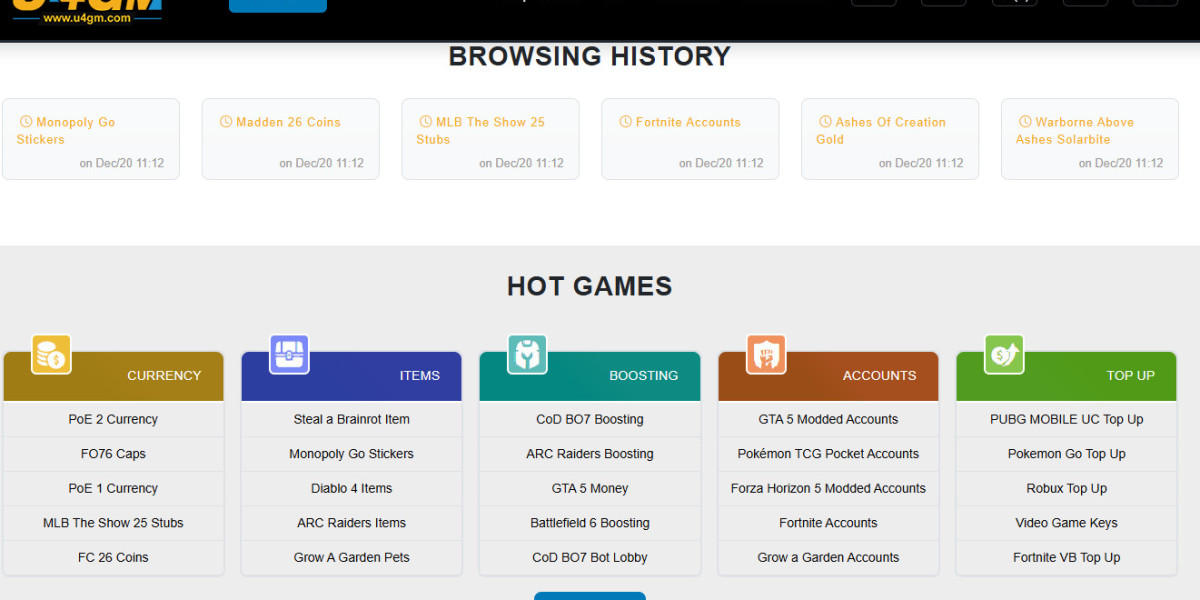This screenshot has height=600, width=1200.
Task: Select PoE 2 Currency in Currency list
Action: [113, 419]
